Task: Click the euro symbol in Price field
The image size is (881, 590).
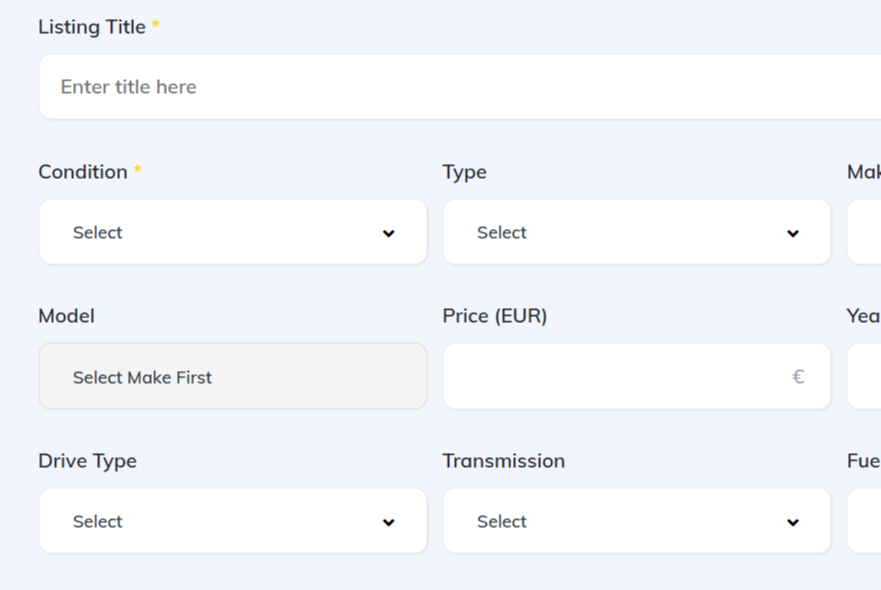Action: tap(798, 377)
